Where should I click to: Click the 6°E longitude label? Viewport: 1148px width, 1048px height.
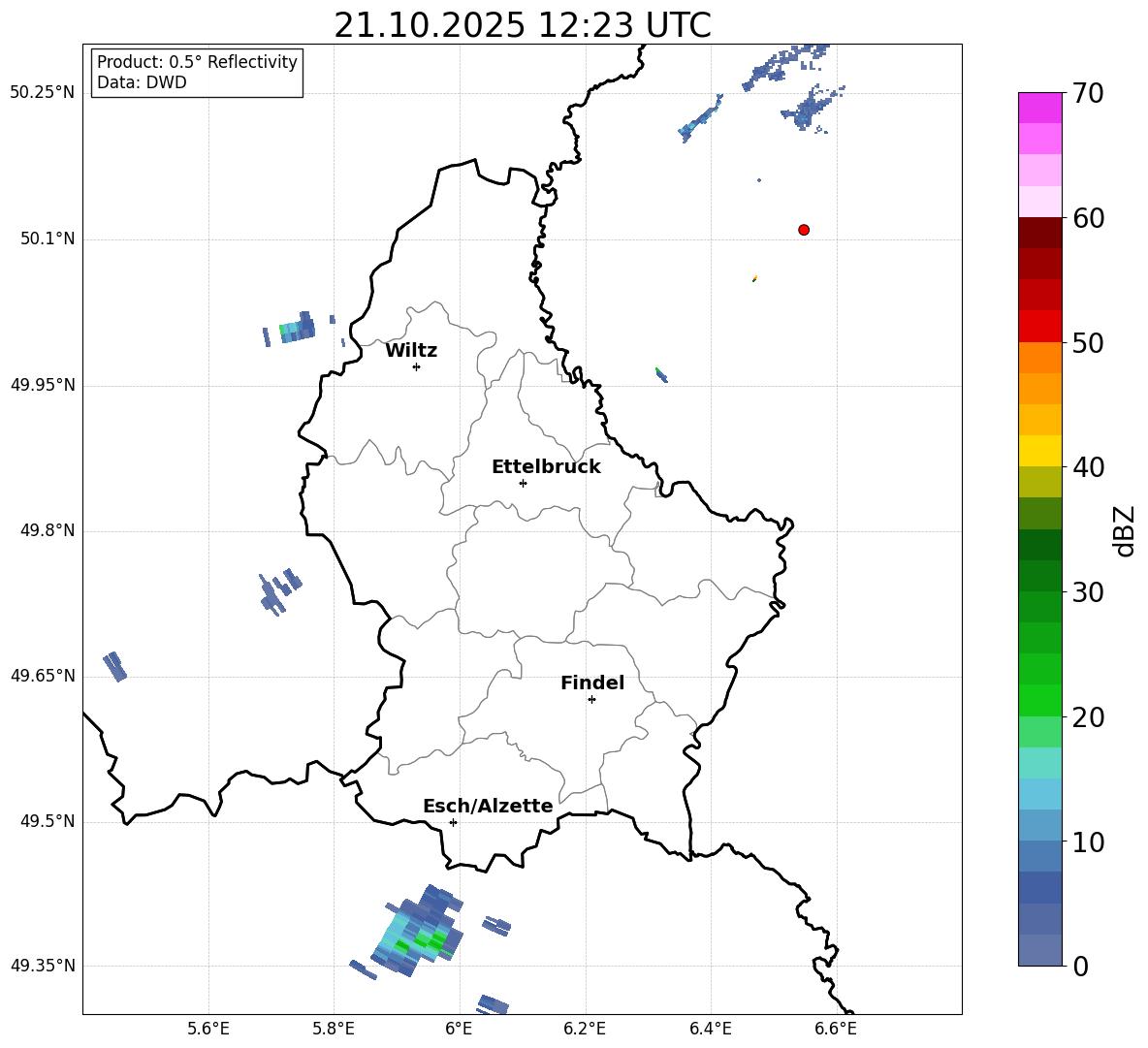pos(459,1030)
